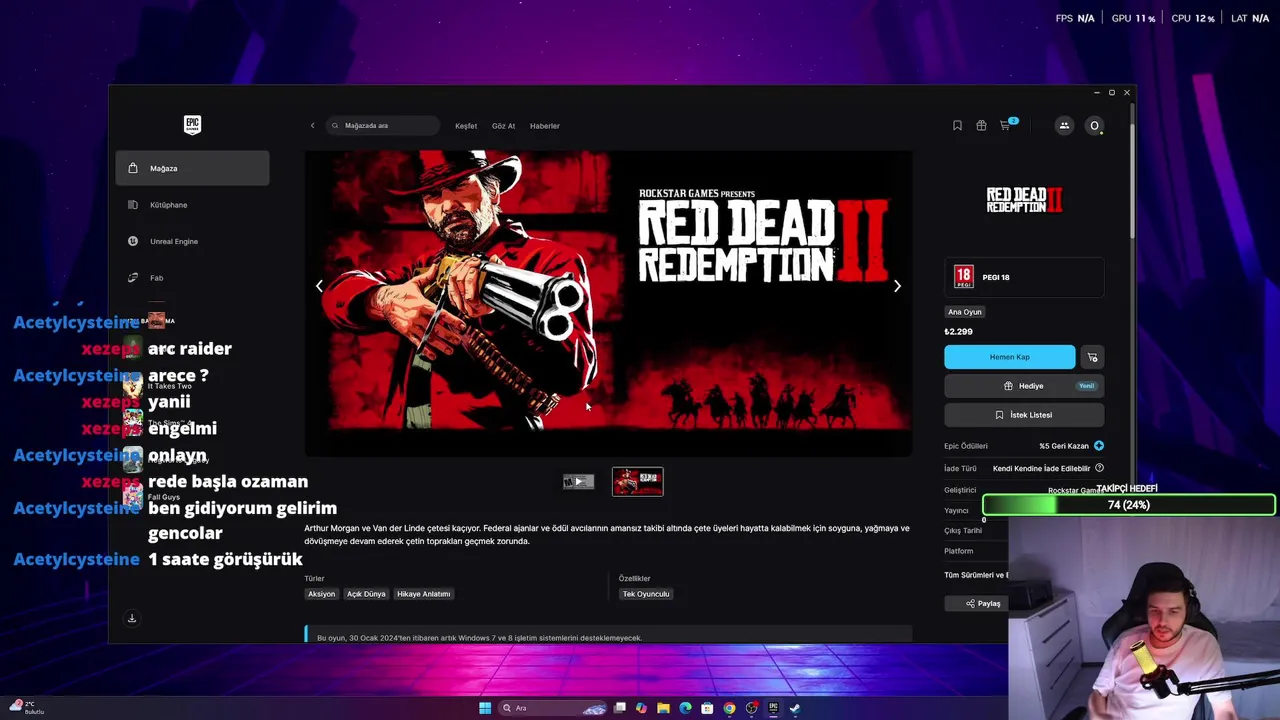Open the downloads icon at sidebar bottom
Screen dimensions: 1280x720
[131, 618]
